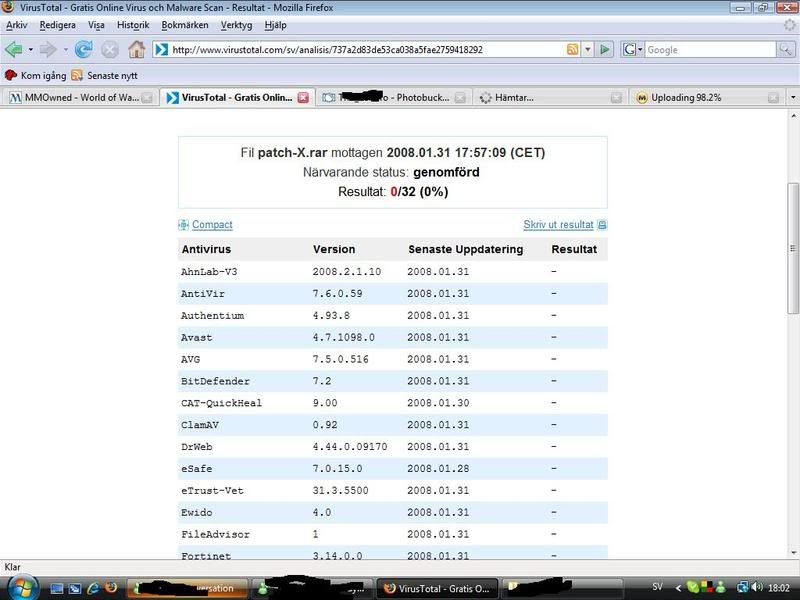
Task: Click in the URL address field
Action: (367, 49)
